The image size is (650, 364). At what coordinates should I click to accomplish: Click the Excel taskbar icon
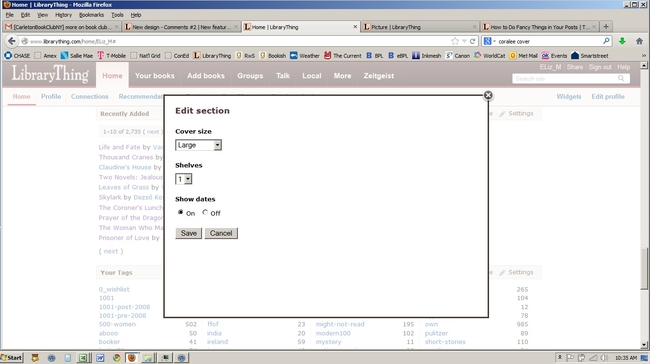83,357
